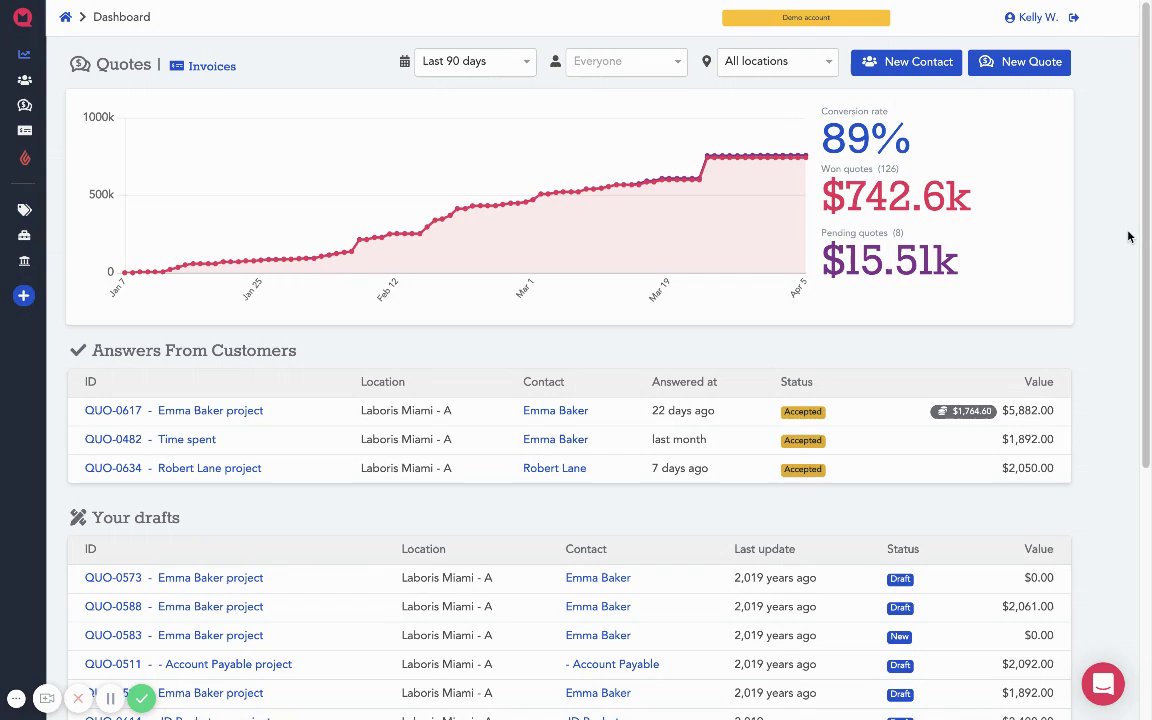Click the Dashboard breadcrumb item
Screen dimensions: 1152x720
pos(122,17)
